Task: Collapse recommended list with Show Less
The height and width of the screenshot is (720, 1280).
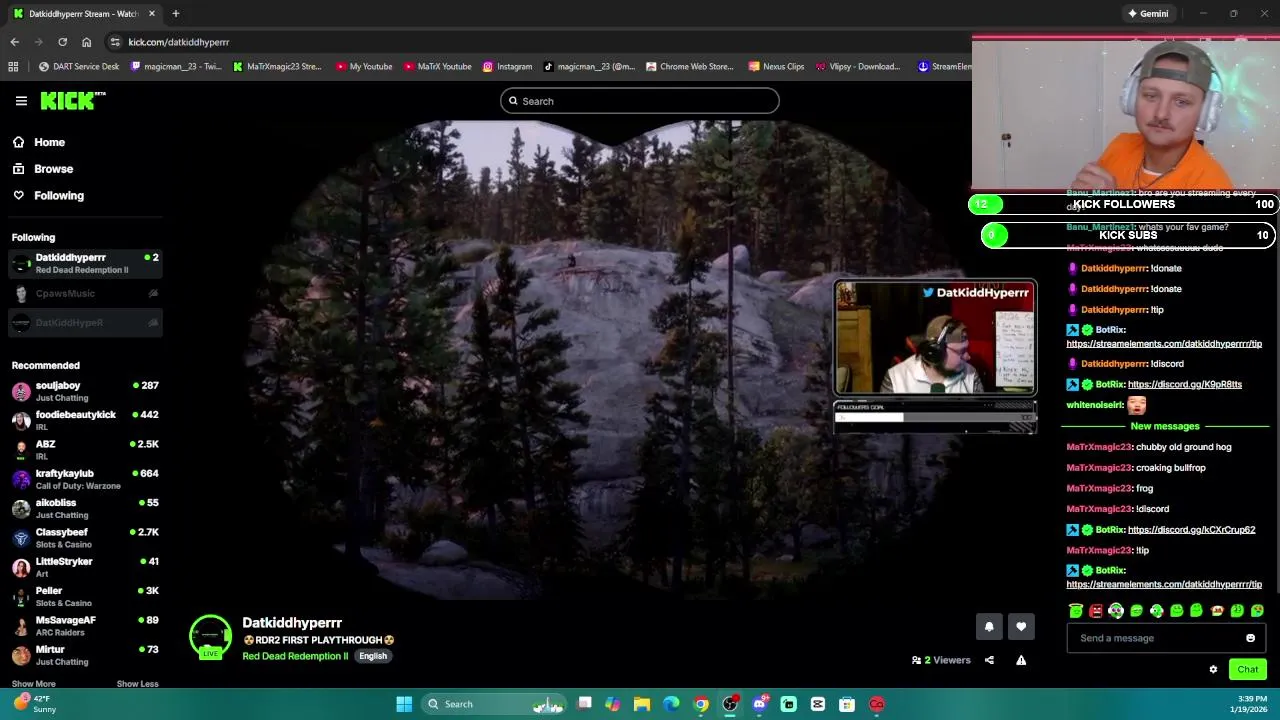Action: pos(137,684)
